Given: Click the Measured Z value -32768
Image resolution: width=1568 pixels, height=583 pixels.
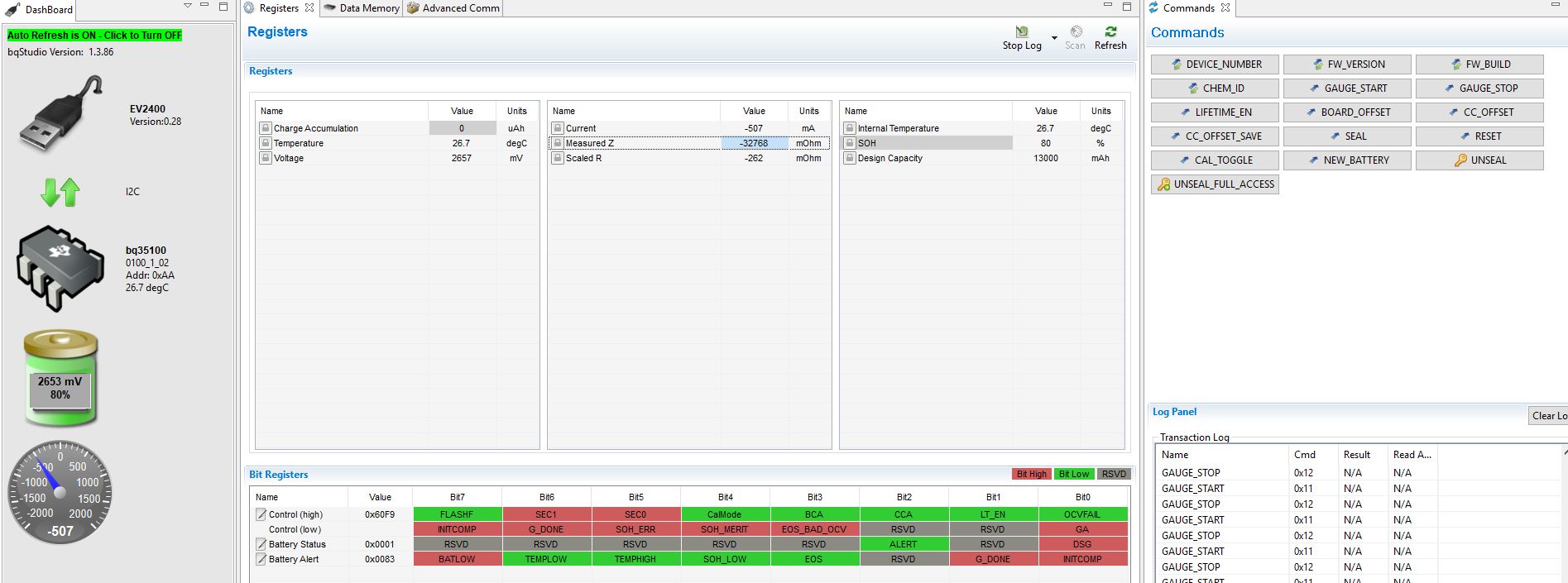Looking at the screenshot, I should pos(754,143).
